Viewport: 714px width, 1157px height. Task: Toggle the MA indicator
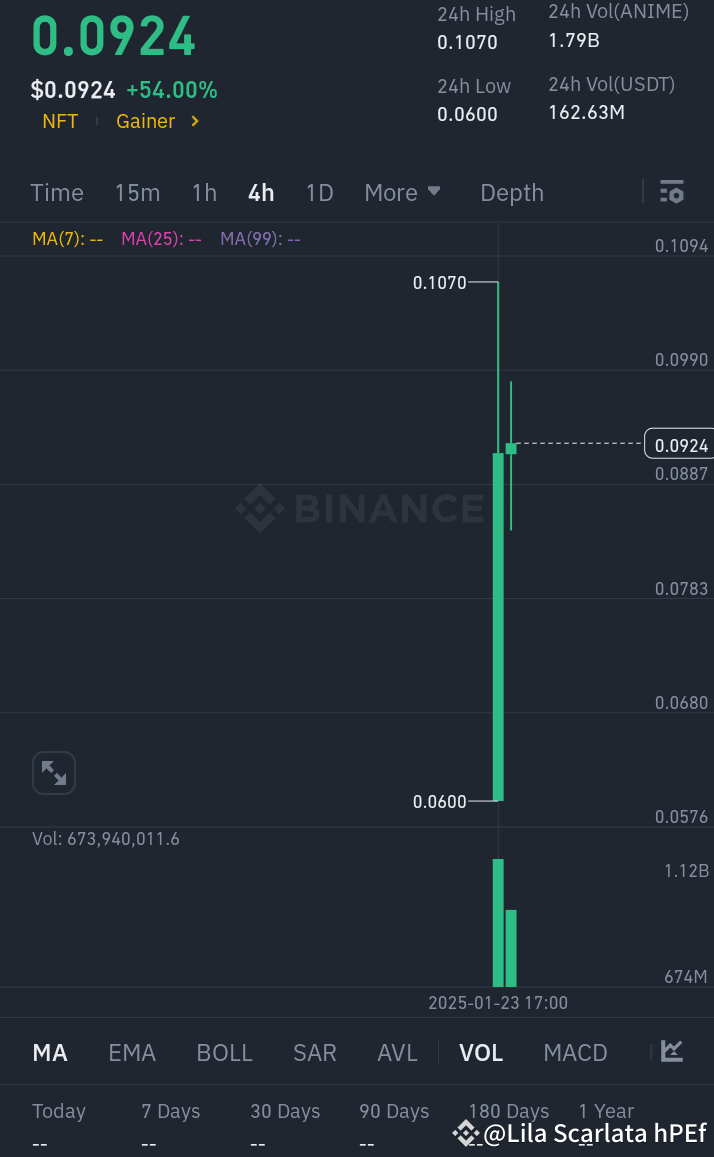tap(50, 1052)
